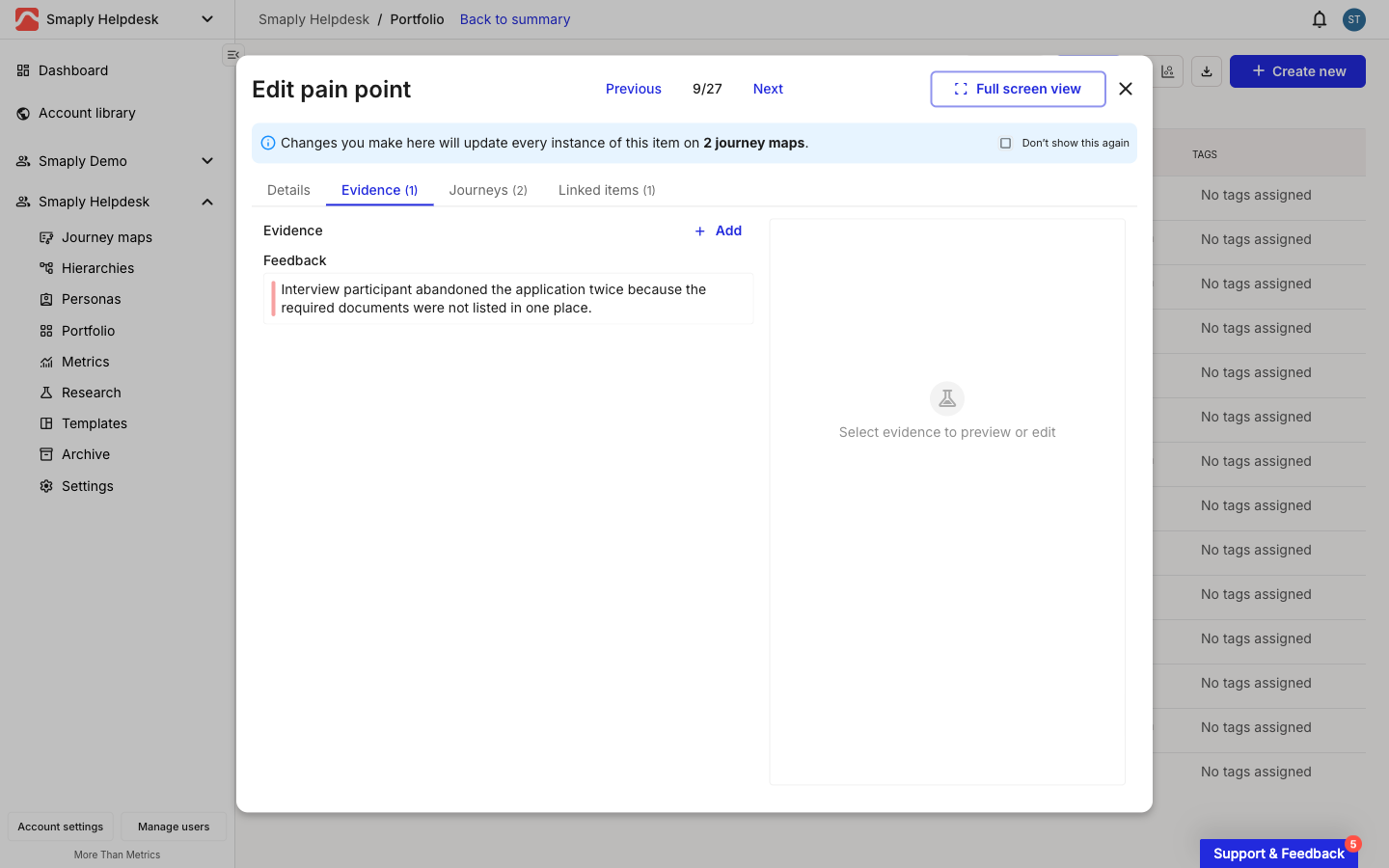Open the ST user avatar menu
Image resolution: width=1389 pixels, height=868 pixels.
tap(1354, 19)
